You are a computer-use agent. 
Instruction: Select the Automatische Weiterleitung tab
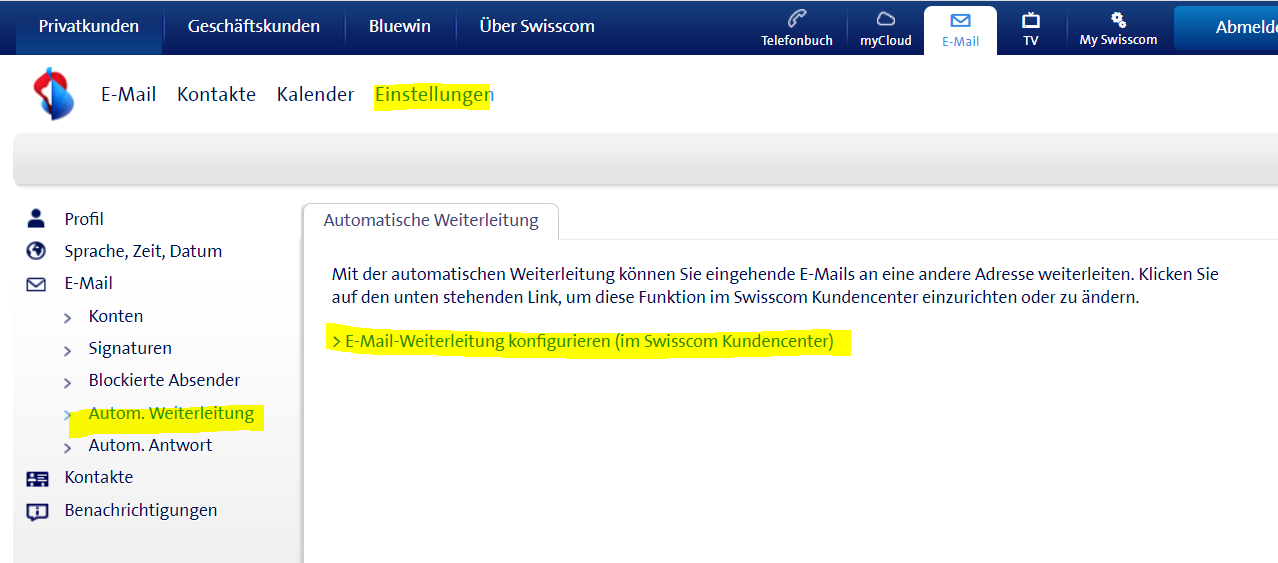[431, 220]
